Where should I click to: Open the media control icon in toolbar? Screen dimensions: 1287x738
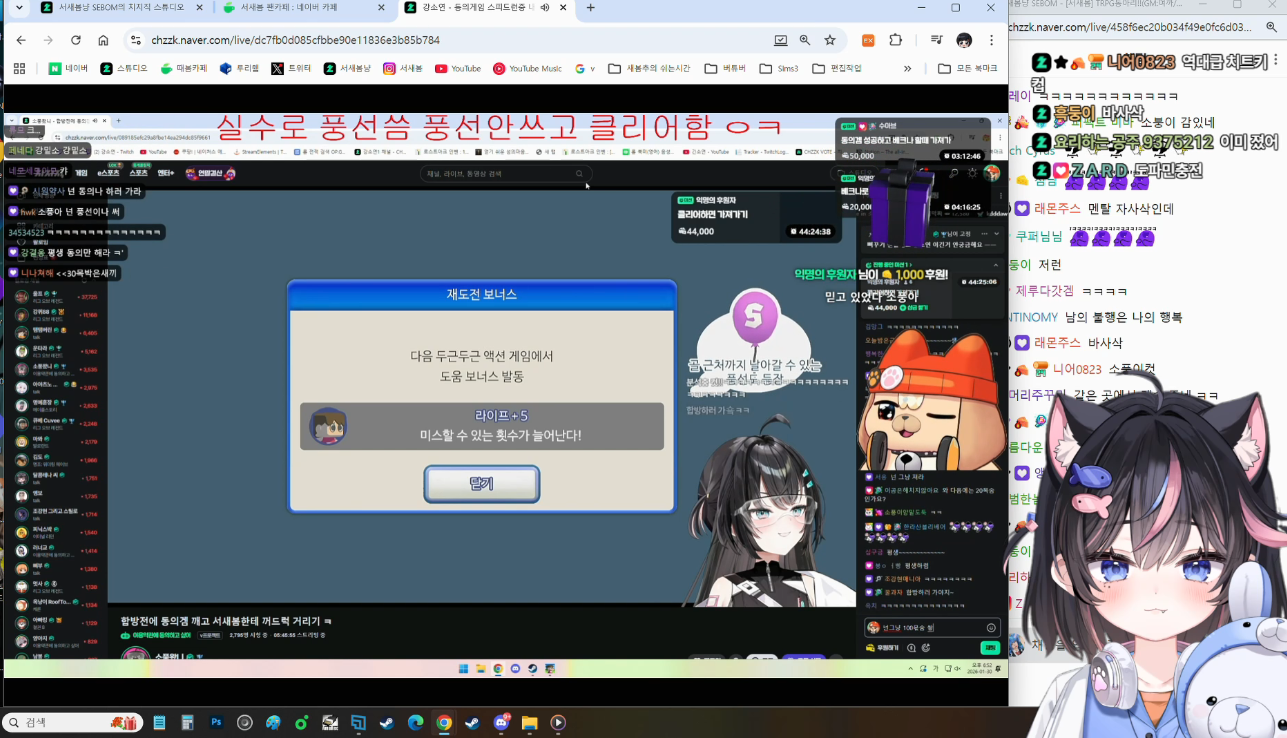click(936, 40)
